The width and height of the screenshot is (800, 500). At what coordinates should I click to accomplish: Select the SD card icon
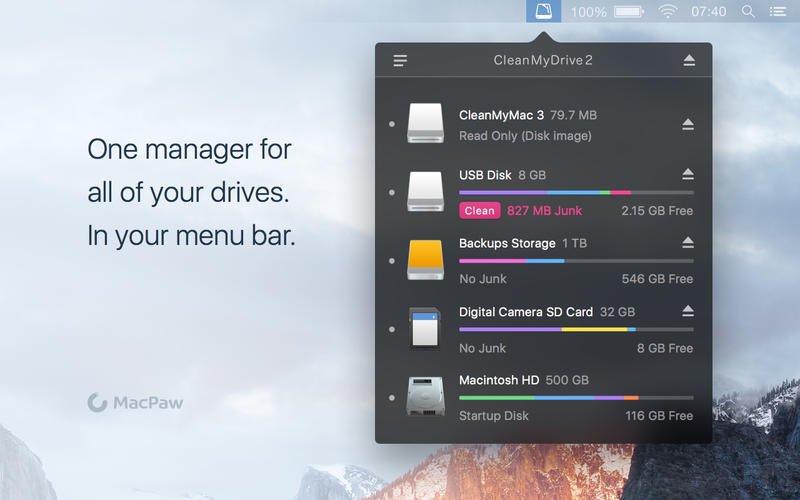coord(425,329)
